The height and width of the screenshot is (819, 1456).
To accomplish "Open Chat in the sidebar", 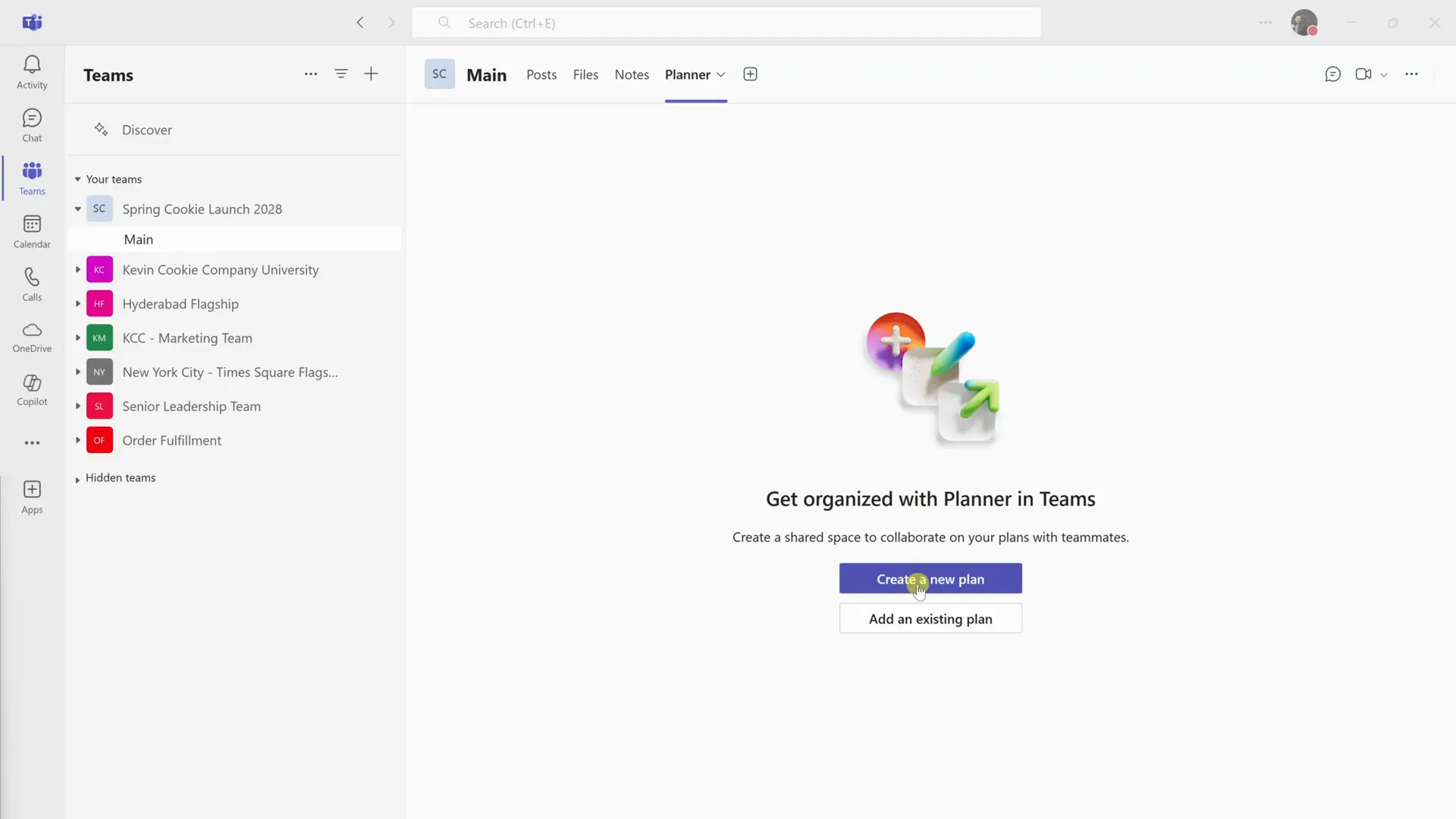I will pyautogui.click(x=32, y=125).
